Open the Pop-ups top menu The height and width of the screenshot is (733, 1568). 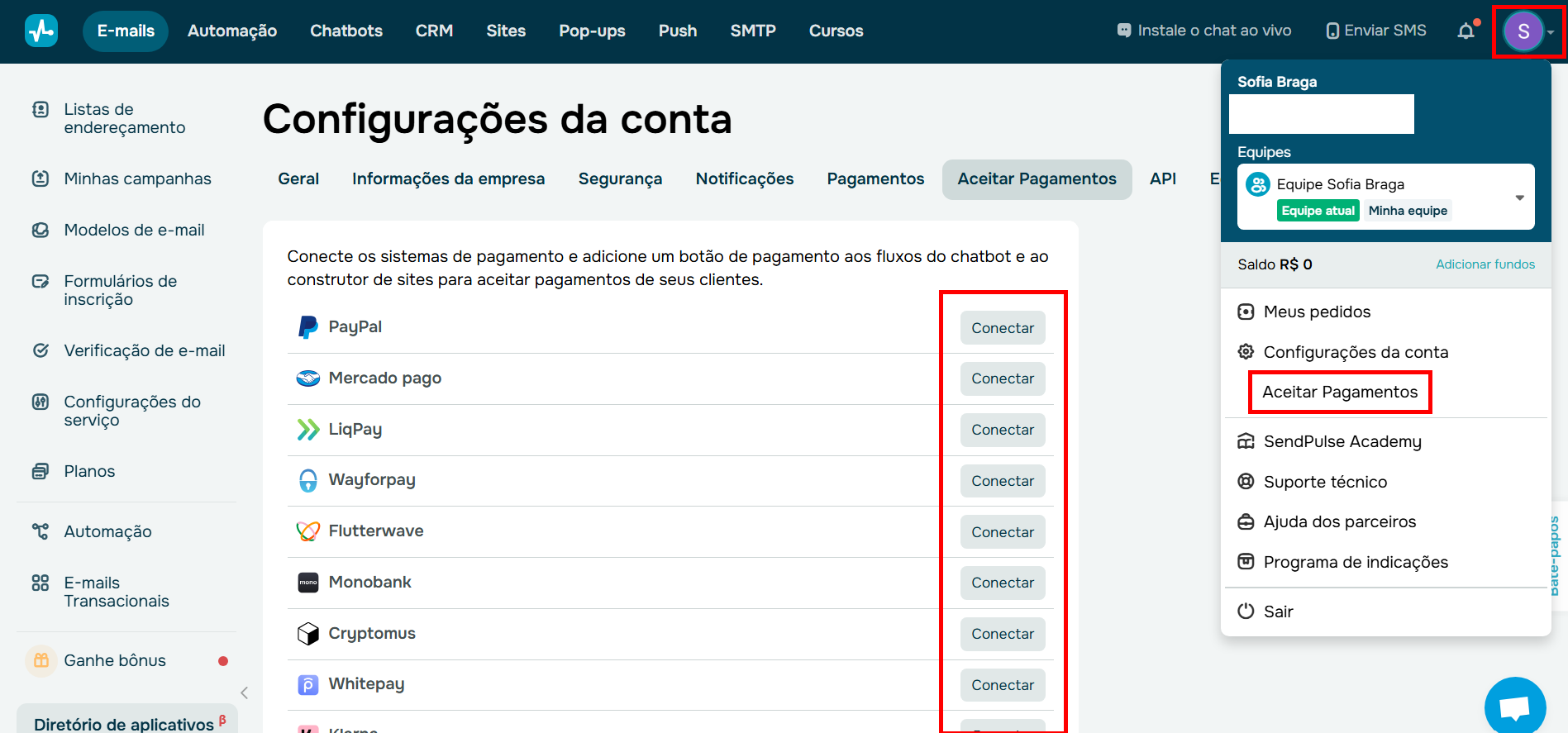[592, 31]
